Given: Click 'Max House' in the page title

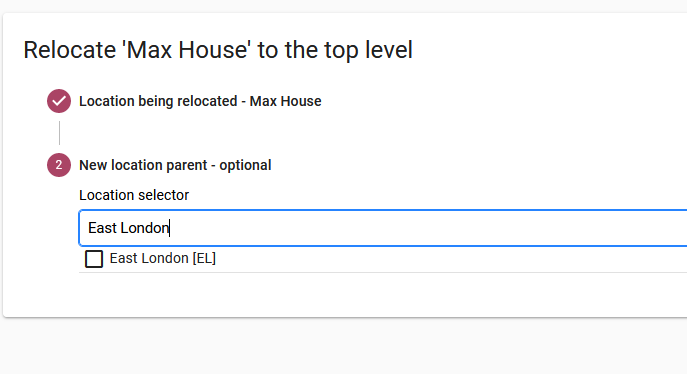Looking at the screenshot, I should pyautogui.click(x=188, y=50).
